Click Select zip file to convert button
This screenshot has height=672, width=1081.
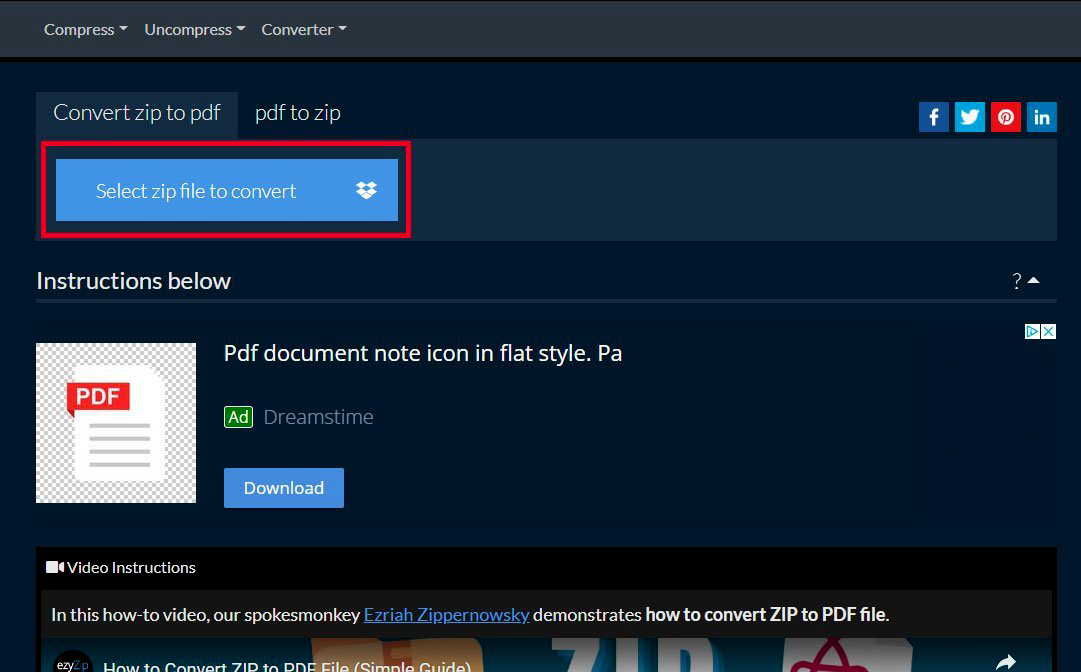(x=227, y=190)
